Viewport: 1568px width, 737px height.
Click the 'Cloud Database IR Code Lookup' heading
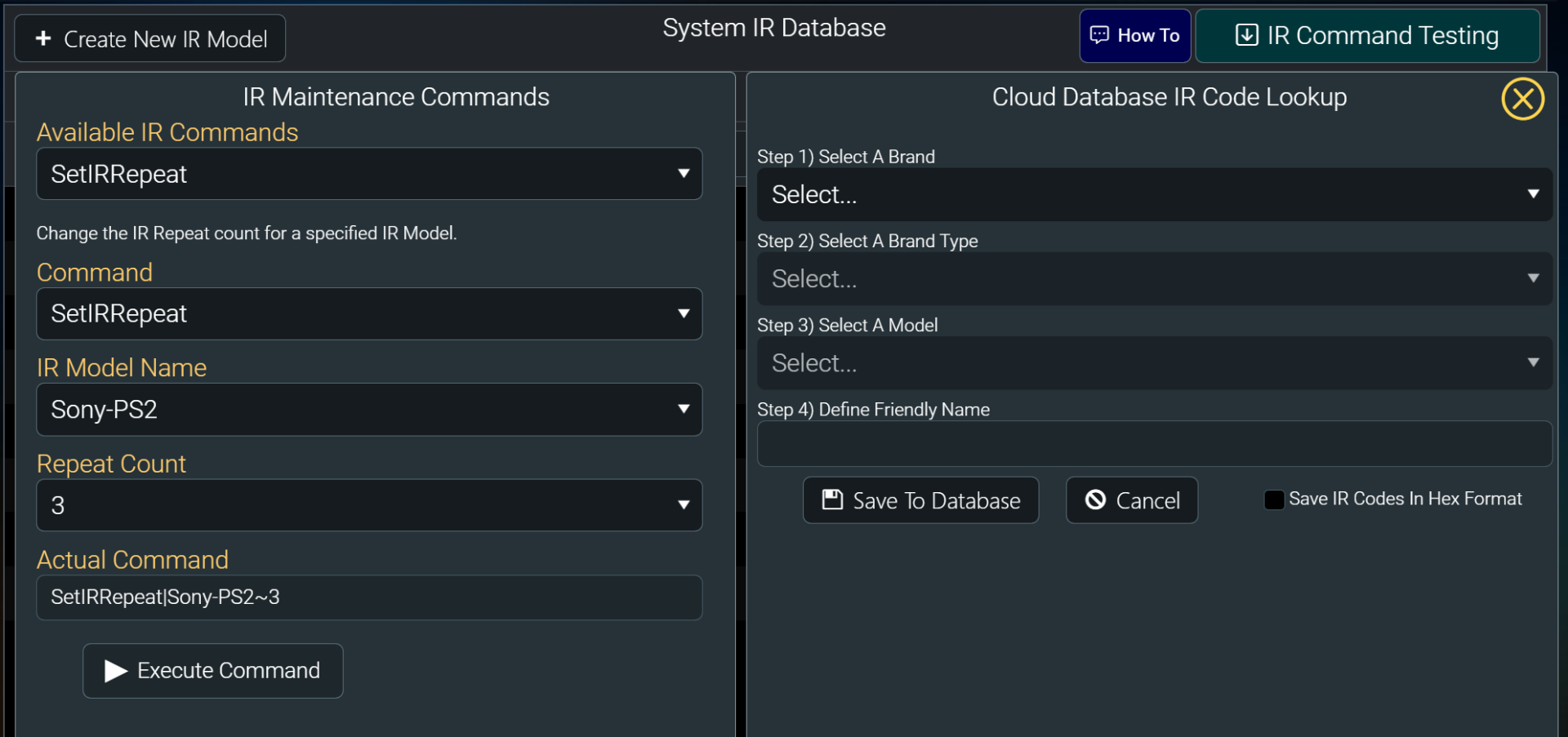pyautogui.click(x=1169, y=97)
